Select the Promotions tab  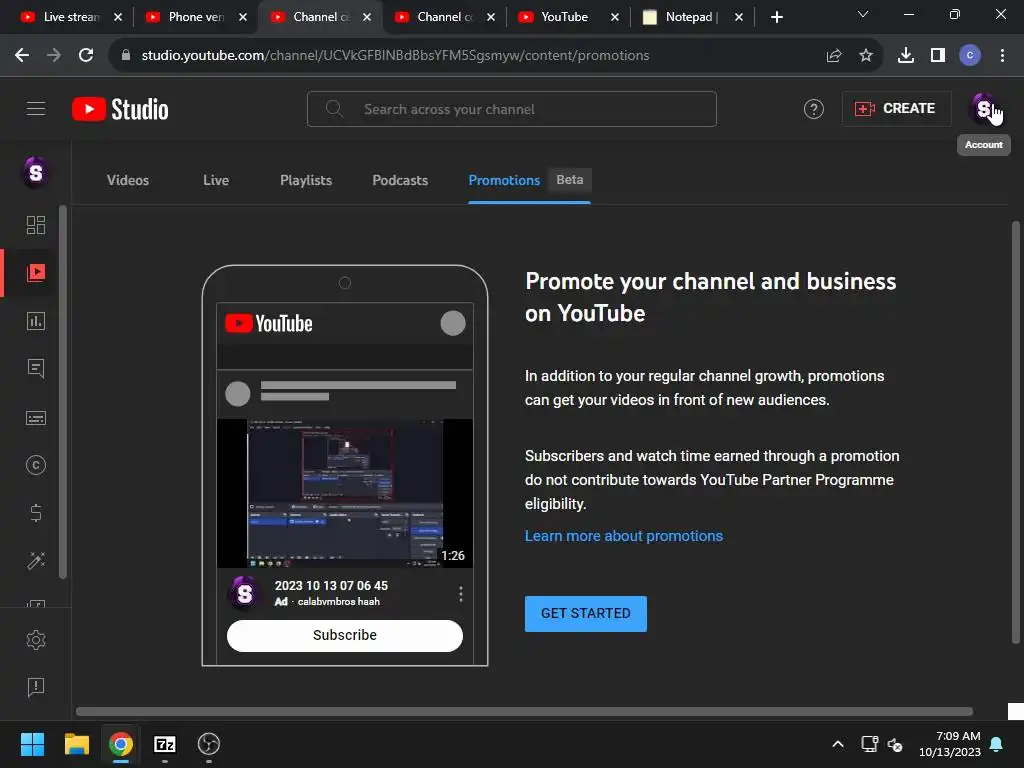point(504,180)
